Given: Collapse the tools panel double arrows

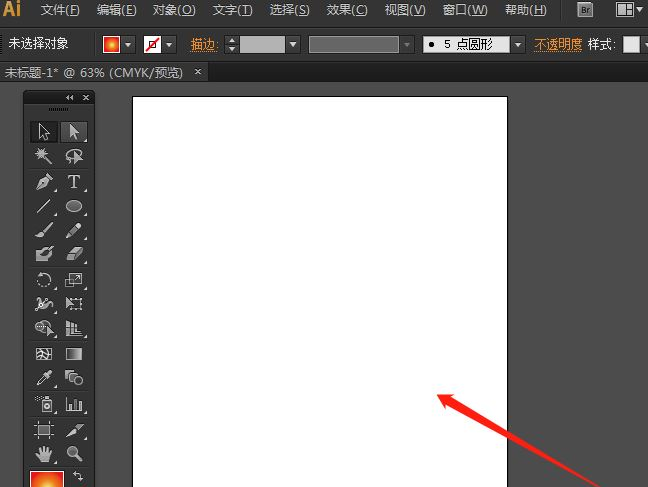Looking at the screenshot, I should (69, 98).
